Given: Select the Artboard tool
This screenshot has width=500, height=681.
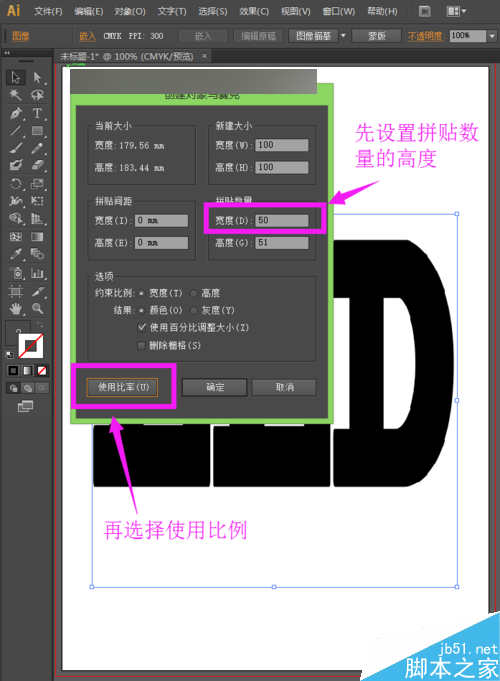Looking at the screenshot, I should (x=16, y=291).
